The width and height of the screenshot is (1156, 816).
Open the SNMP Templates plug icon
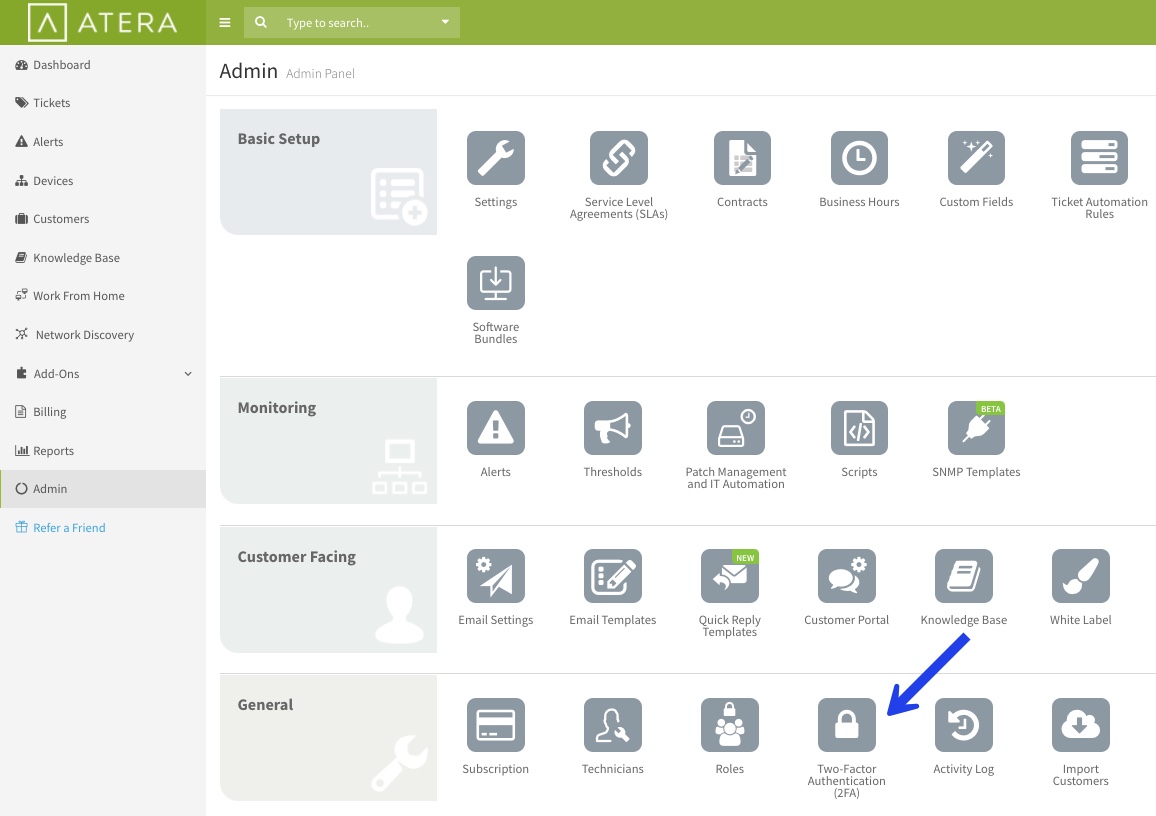pyautogui.click(x=976, y=428)
